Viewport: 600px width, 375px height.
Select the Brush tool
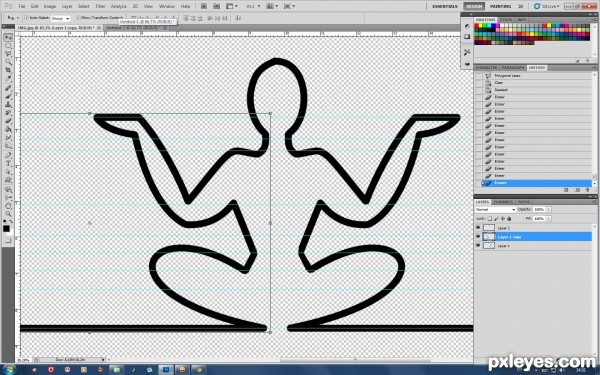tap(8, 96)
